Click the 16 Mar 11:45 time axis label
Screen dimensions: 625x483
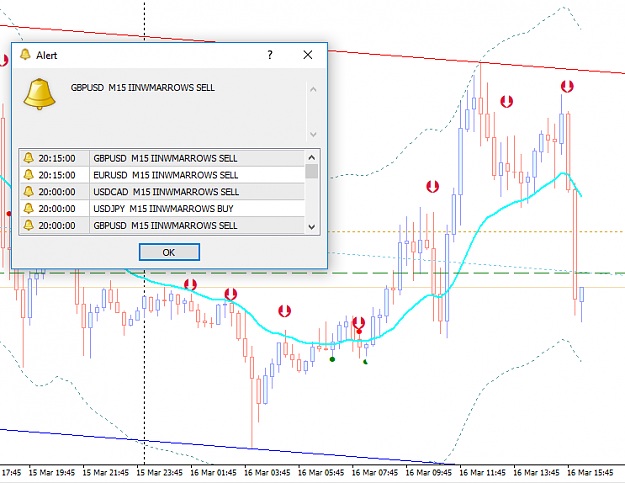coord(482,473)
